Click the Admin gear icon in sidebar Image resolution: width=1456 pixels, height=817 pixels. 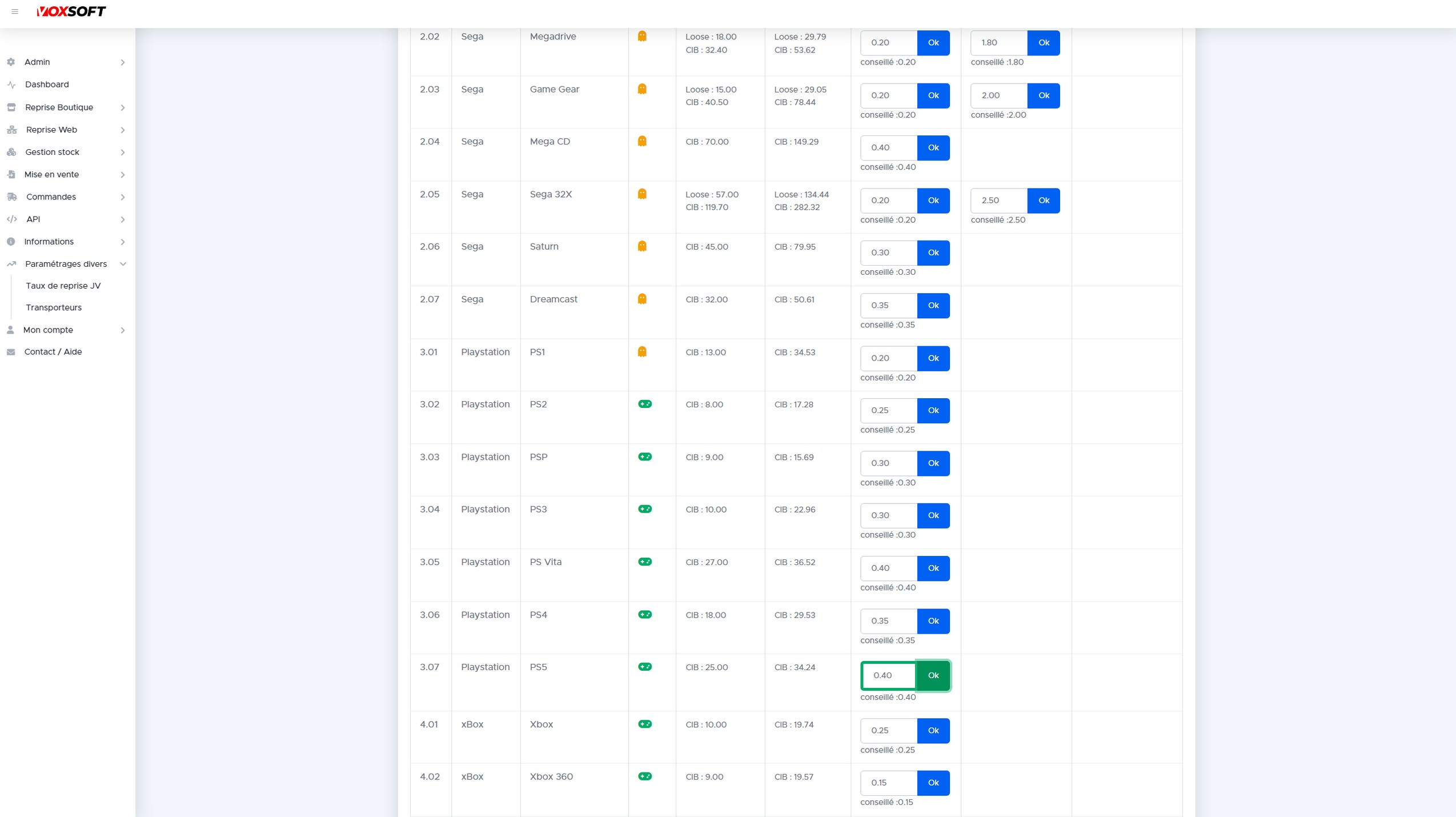pyautogui.click(x=11, y=62)
